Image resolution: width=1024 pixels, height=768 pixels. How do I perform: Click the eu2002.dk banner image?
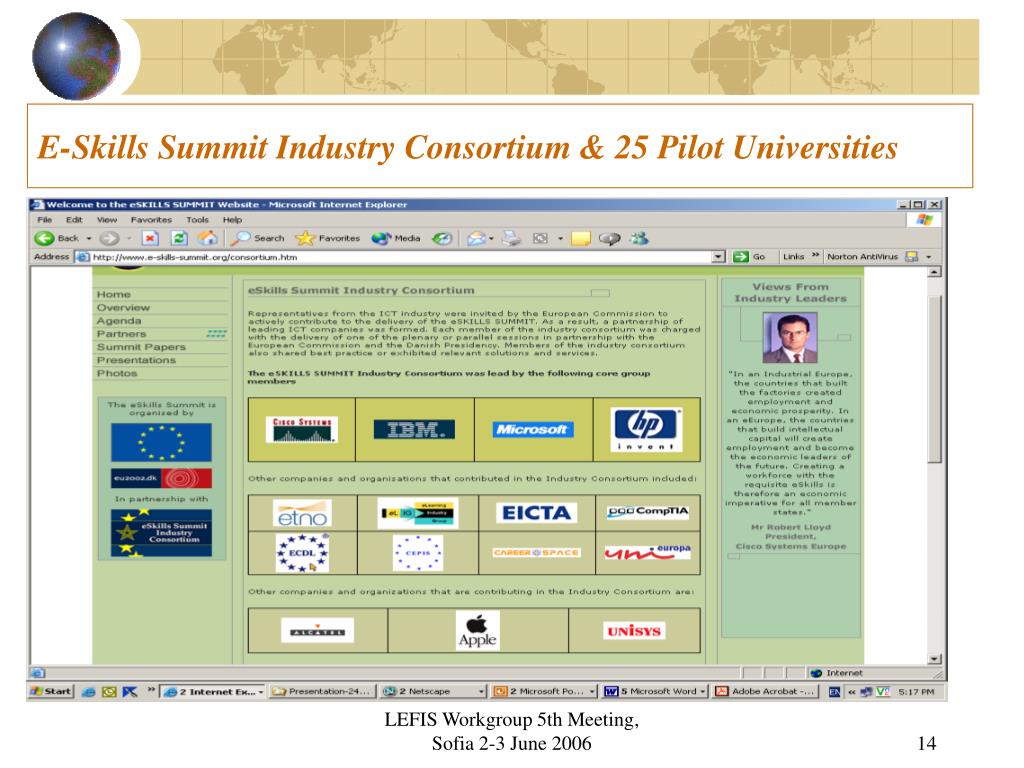click(161, 478)
